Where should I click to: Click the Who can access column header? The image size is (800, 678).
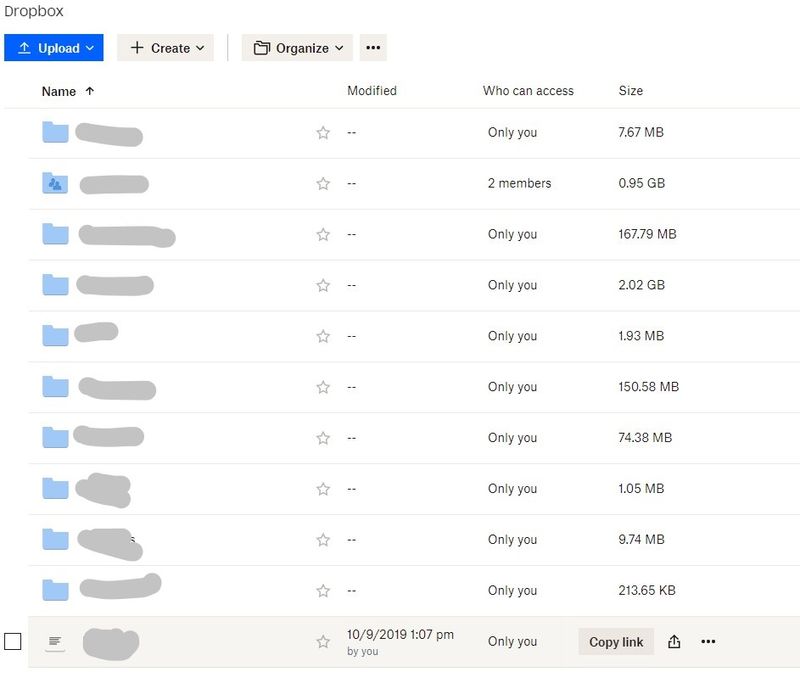point(528,91)
